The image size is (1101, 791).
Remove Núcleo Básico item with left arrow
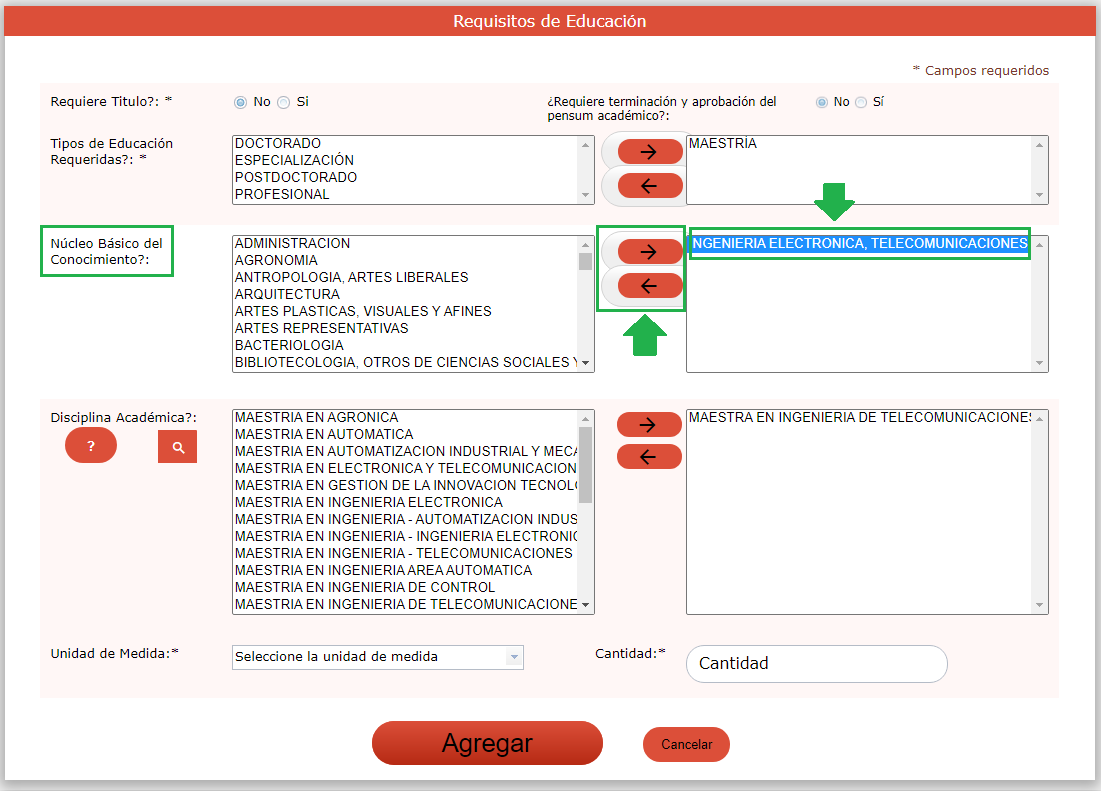[649, 286]
